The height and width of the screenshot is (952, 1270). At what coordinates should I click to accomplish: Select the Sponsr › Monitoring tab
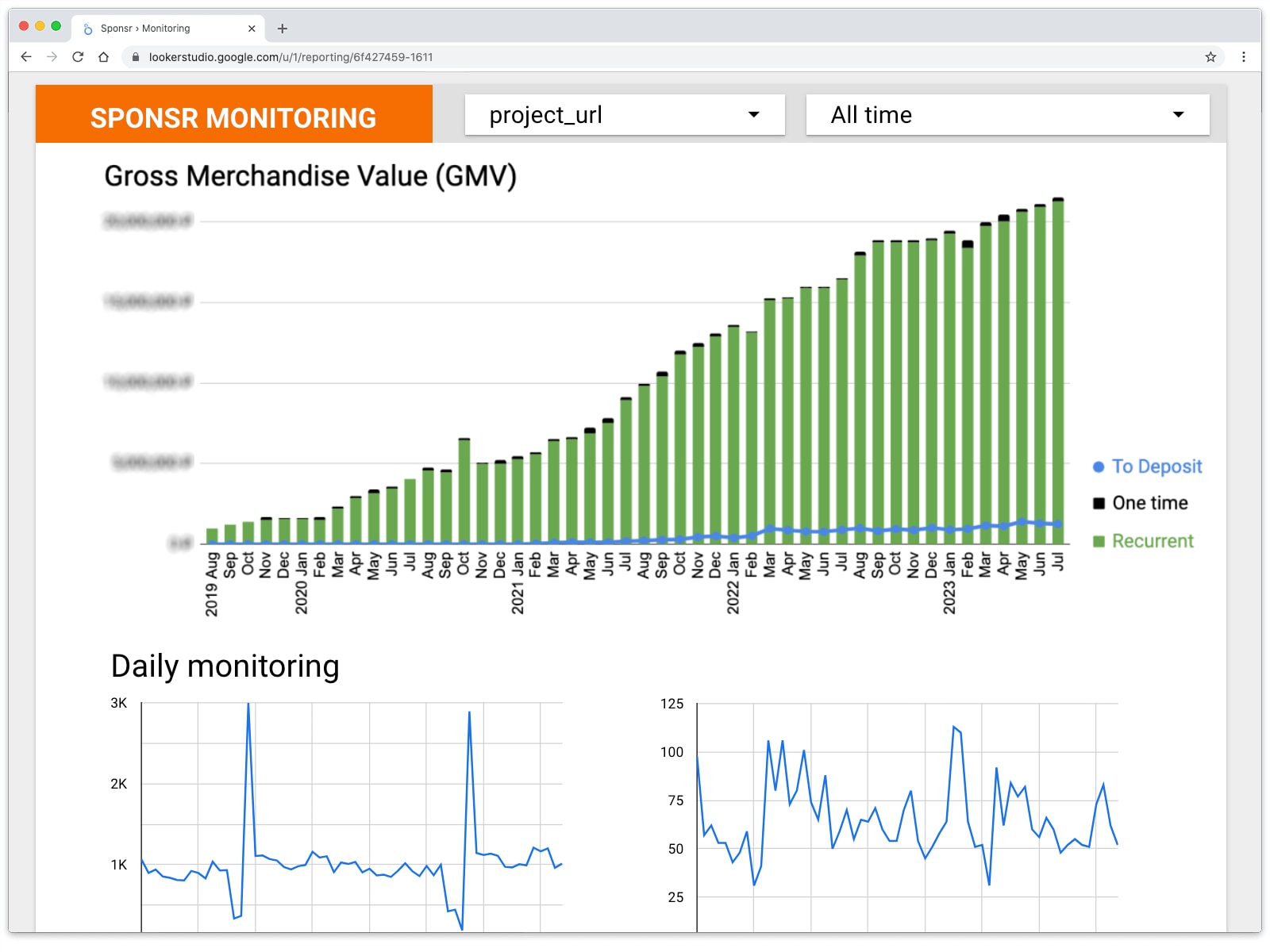[x=168, y=29]
